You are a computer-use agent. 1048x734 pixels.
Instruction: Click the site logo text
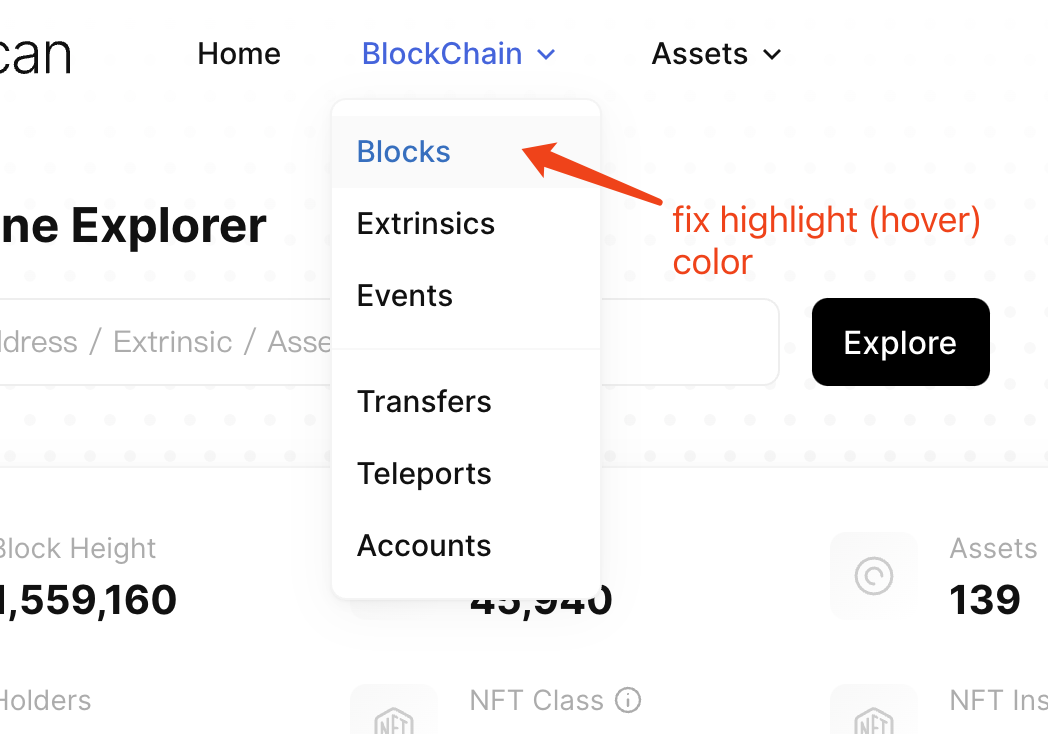pos(35,55)
